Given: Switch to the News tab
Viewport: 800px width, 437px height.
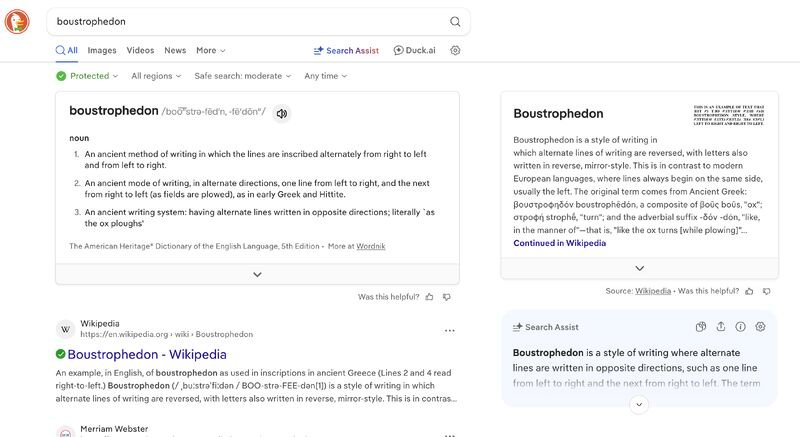Looking at the screenshot, I should (x=175, y=50).
